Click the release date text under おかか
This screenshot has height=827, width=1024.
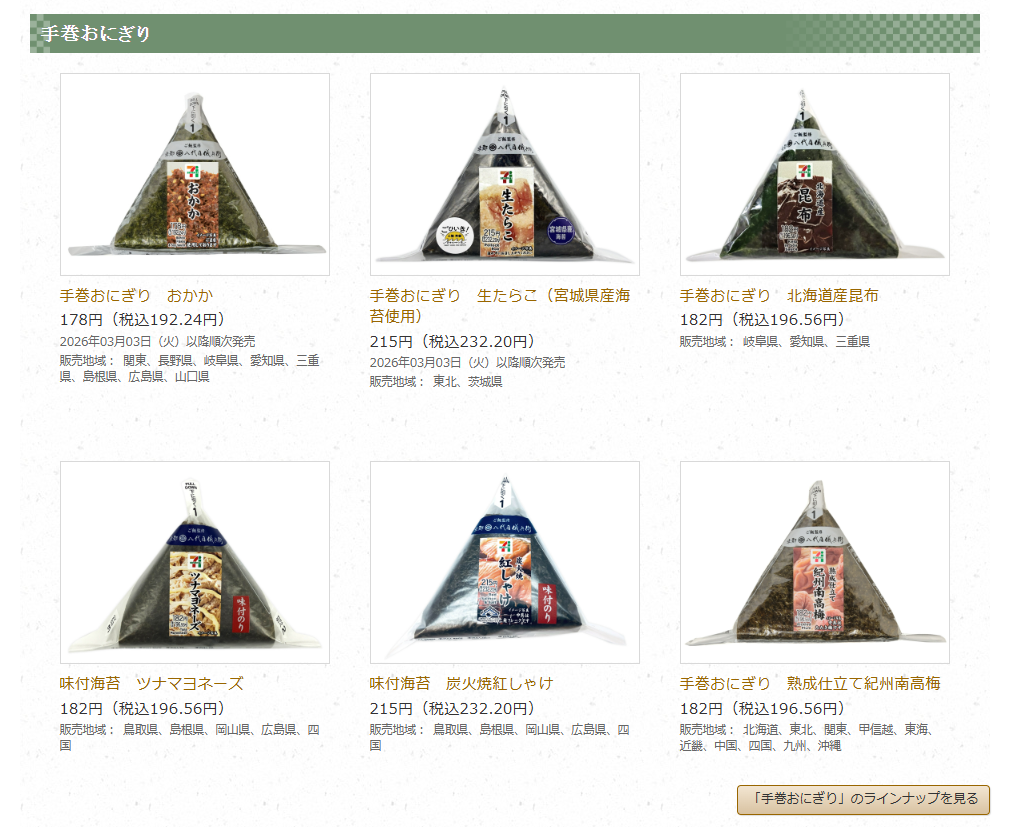click(157, 342)
